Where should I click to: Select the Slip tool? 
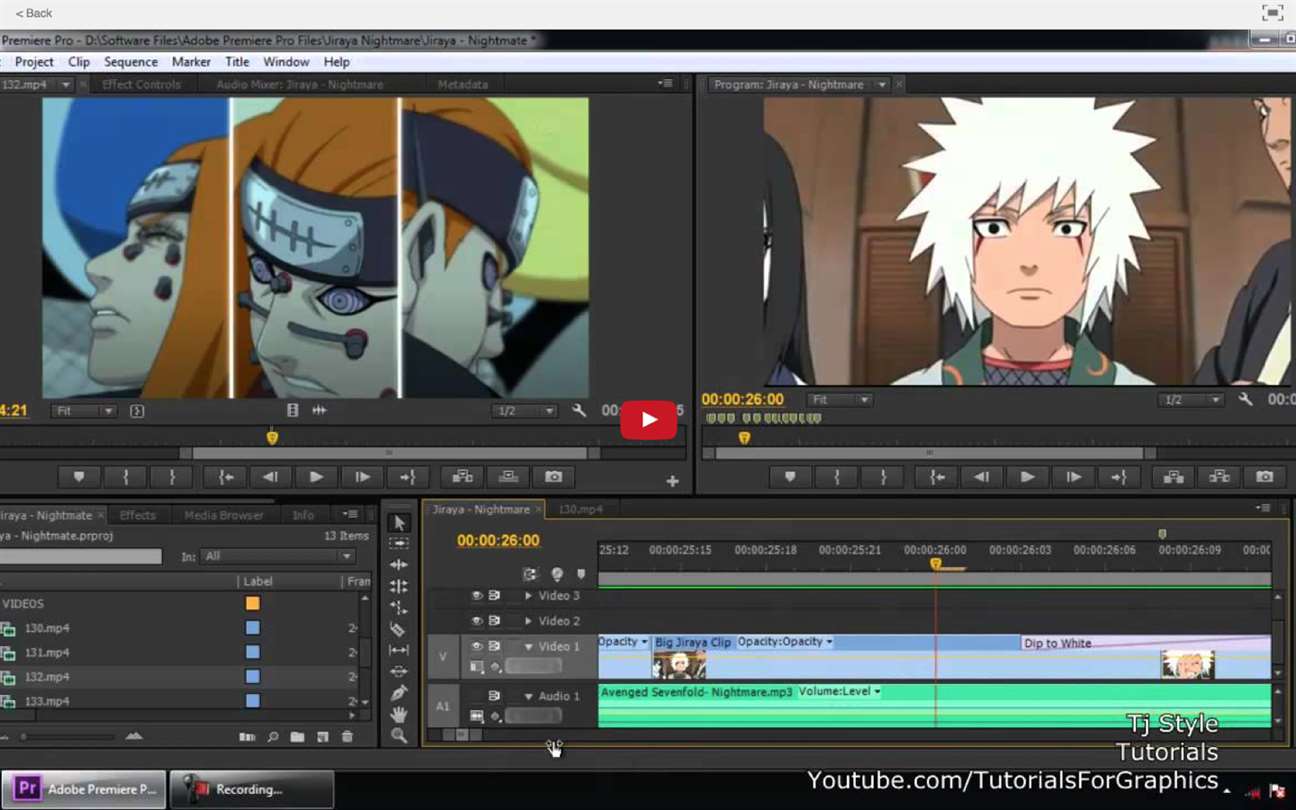399,650
